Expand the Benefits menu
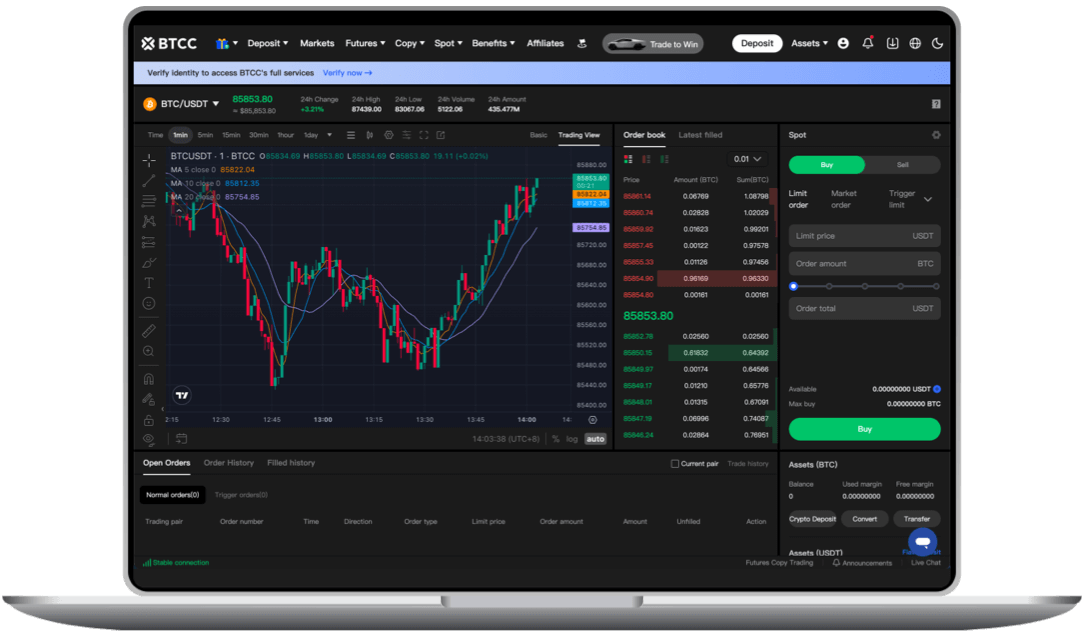Screen dimensions: 1084x640 point(494,44)
